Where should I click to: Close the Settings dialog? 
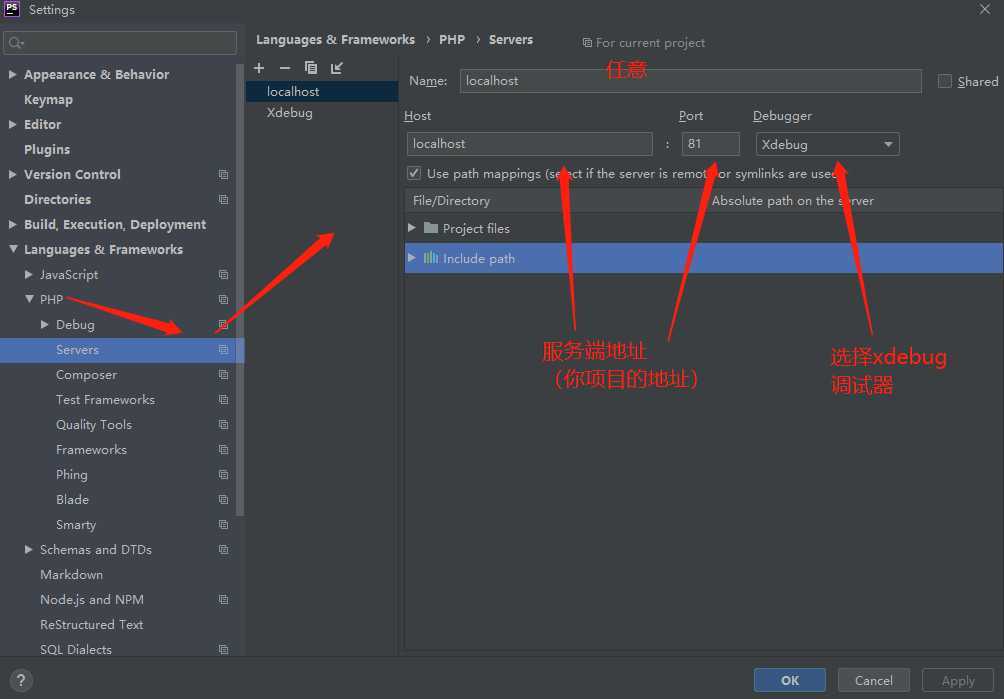(x=985, y=9)
